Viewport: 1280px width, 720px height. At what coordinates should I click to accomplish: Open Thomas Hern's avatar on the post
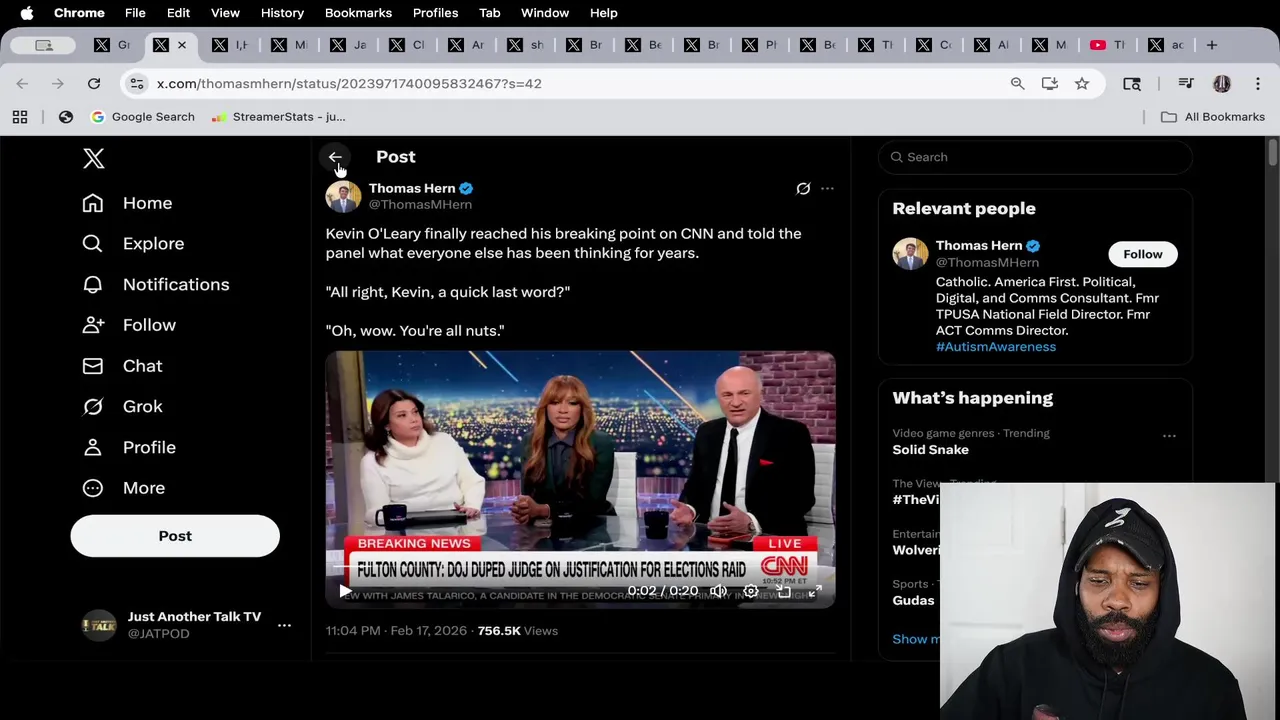(x=343, y=195)
